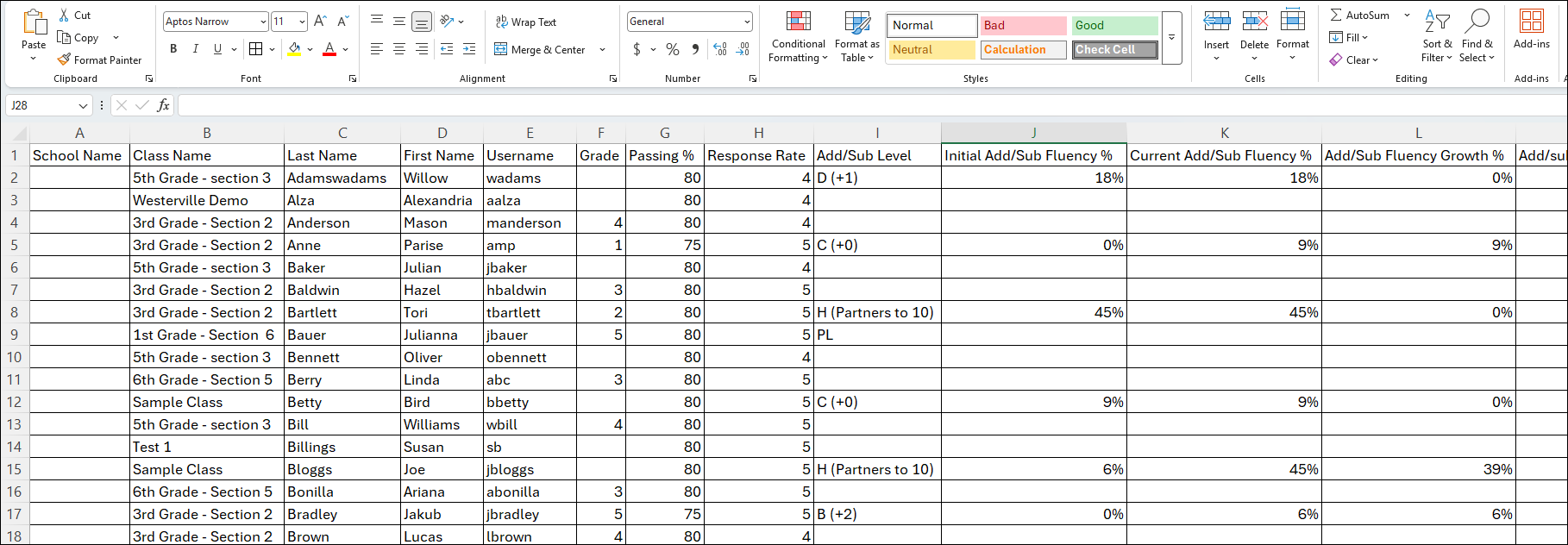The image size is (1568, 545).
Task: Open the Clear menu
Action: [x=1354, y=60]
